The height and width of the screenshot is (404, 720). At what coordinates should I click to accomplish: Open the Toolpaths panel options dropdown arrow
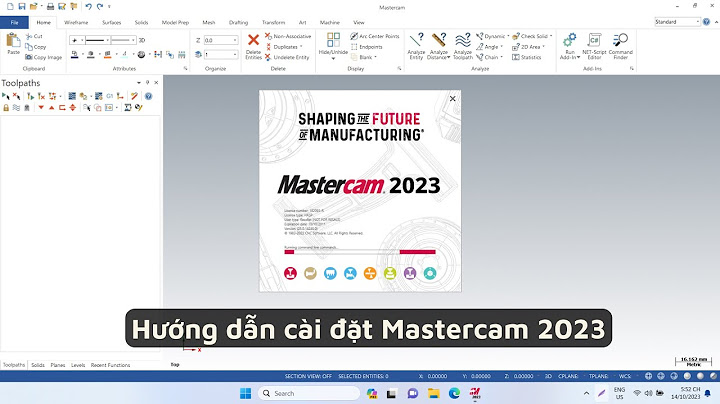click(139, 83)
